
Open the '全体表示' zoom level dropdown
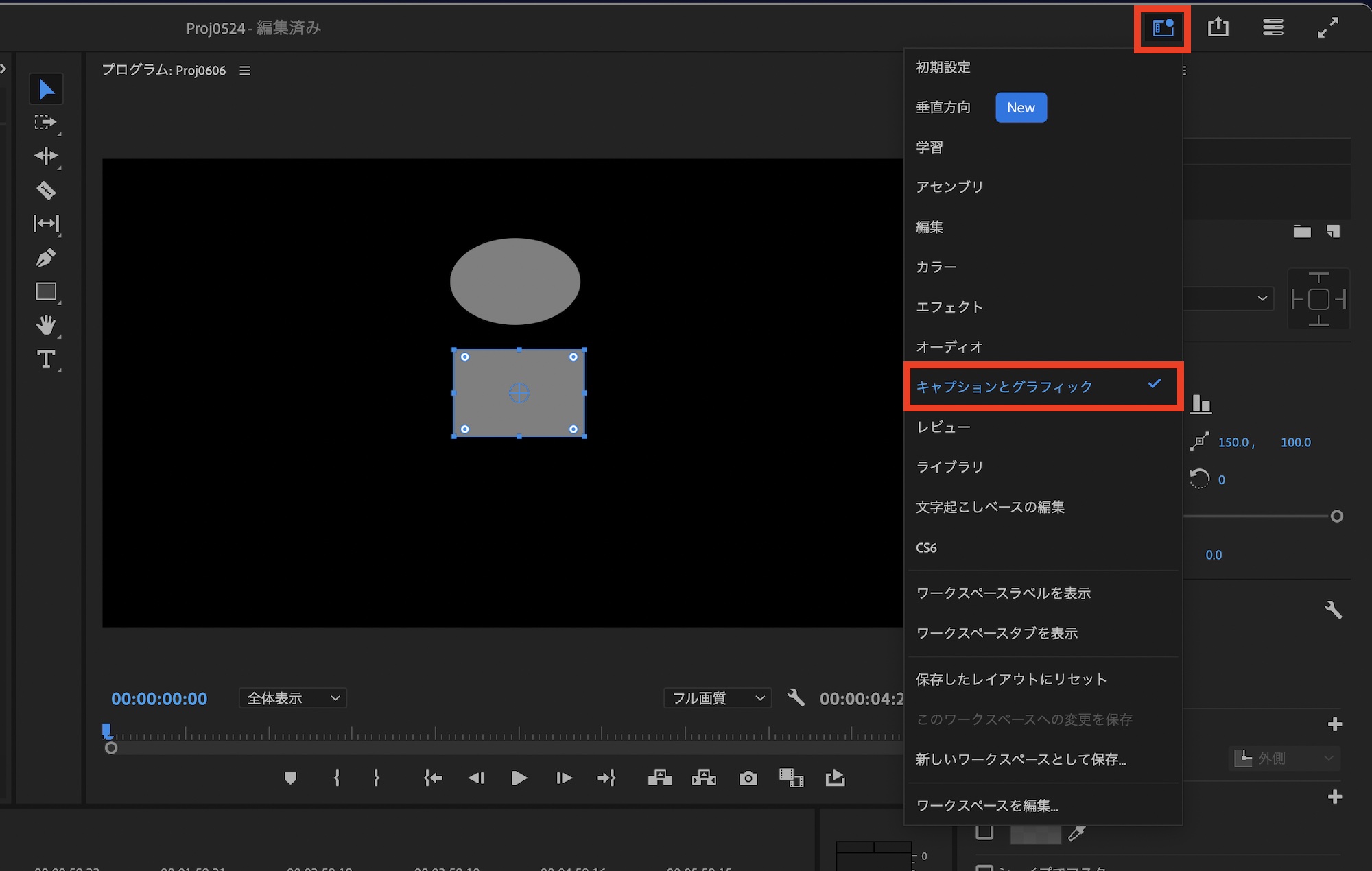tap(293, 698)
